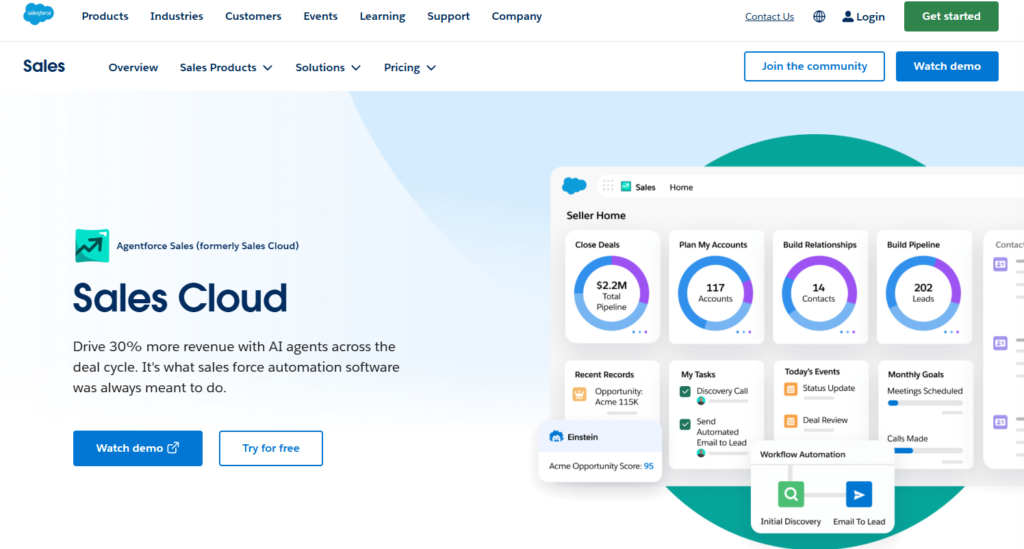This screenshot has height=549, width=1024.
Task: Open the Industries menu
Action: click(176, 16)
